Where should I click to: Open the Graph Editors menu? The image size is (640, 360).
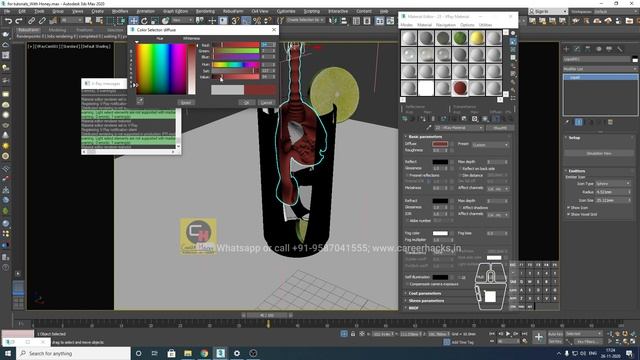(176, 11)
